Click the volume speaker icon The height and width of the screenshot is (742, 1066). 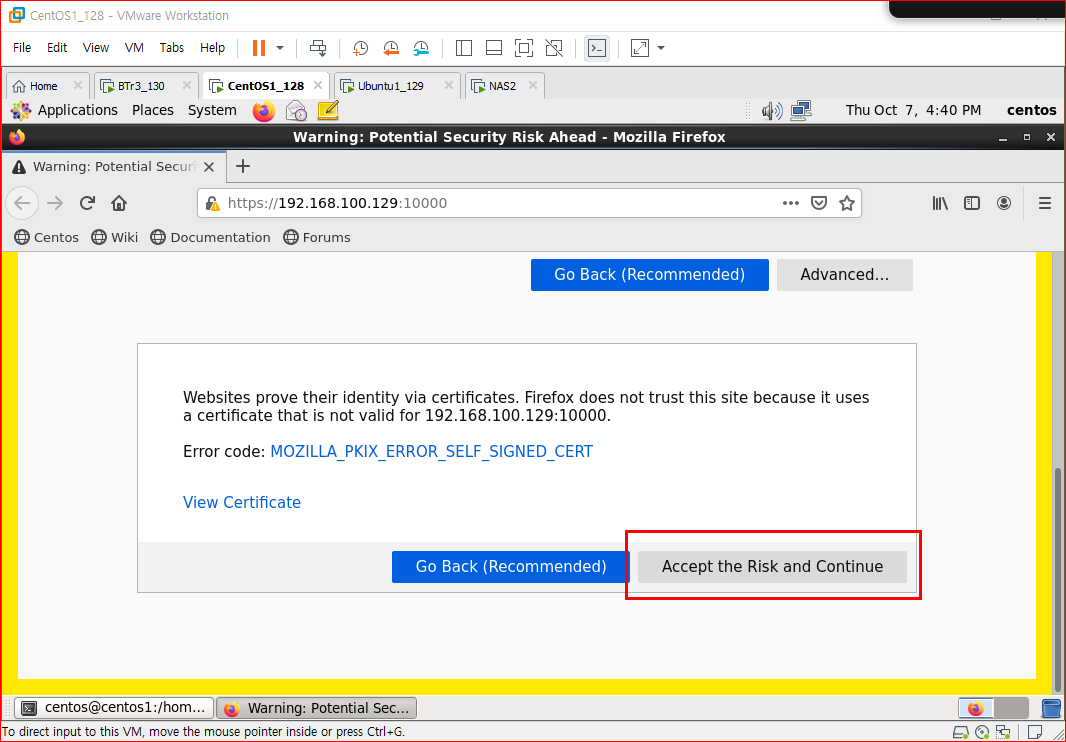click(x=772, y=110)
